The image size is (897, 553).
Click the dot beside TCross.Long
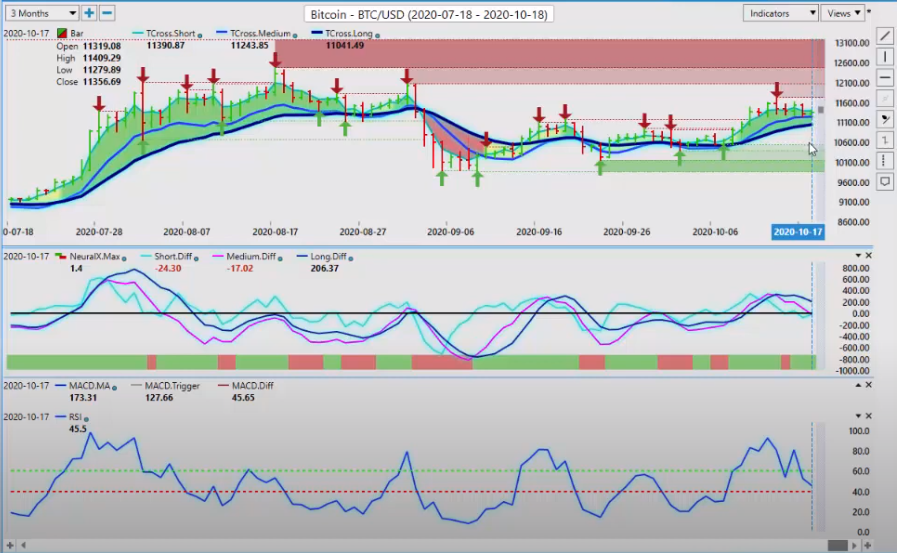[377, 35]
